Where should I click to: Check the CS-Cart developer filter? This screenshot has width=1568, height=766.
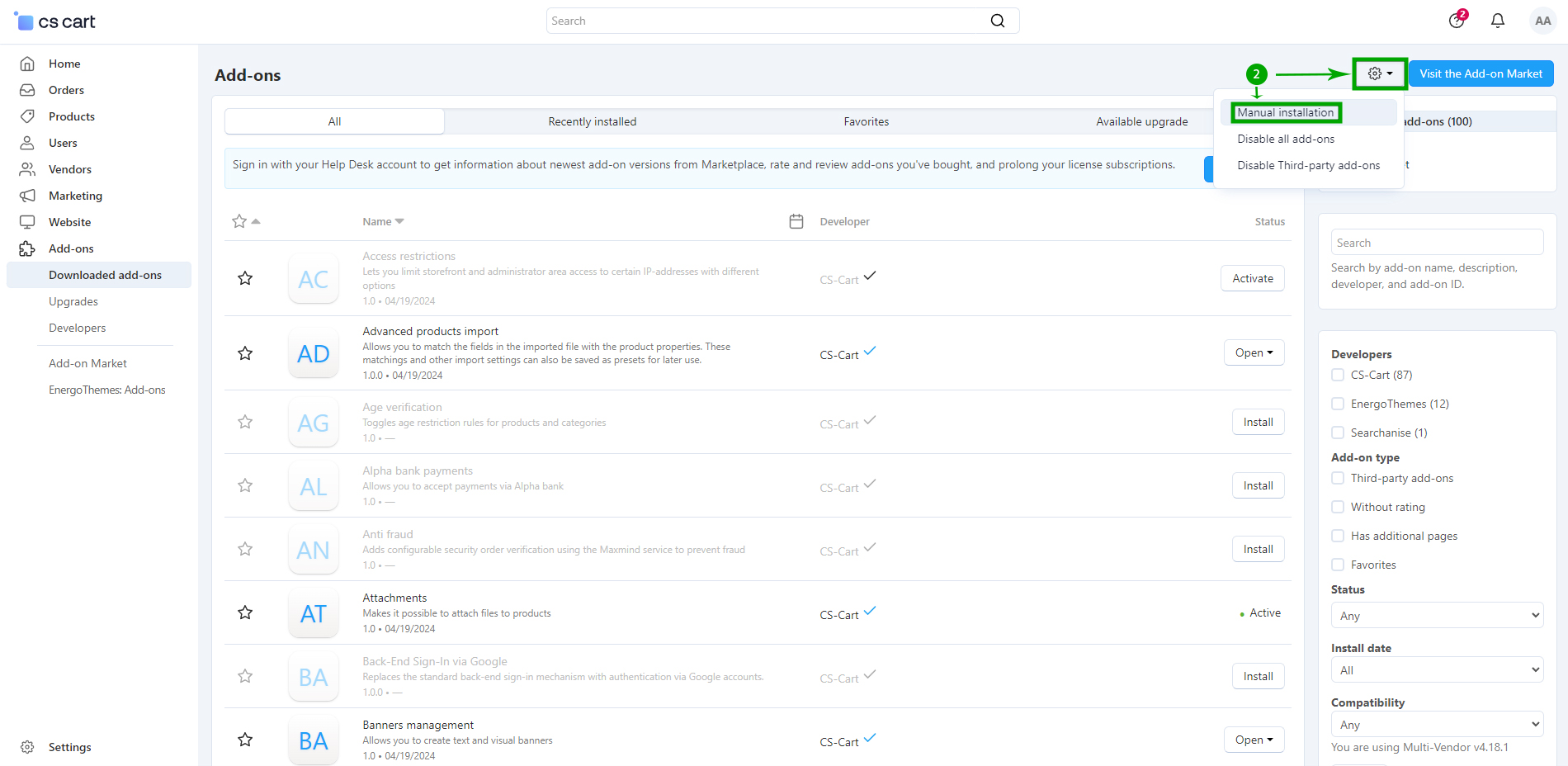point(1338,375)
